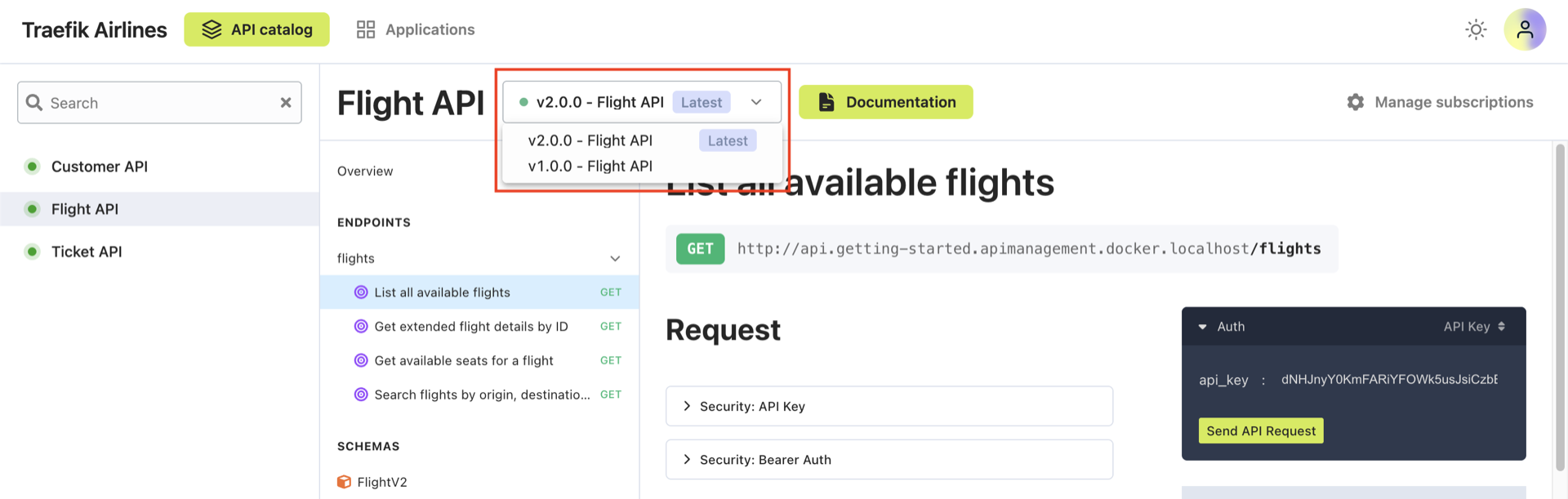Click the /flights endpoint URL
The width and height of the screenshot is (1568, 499).
(x=1029, y=248)
